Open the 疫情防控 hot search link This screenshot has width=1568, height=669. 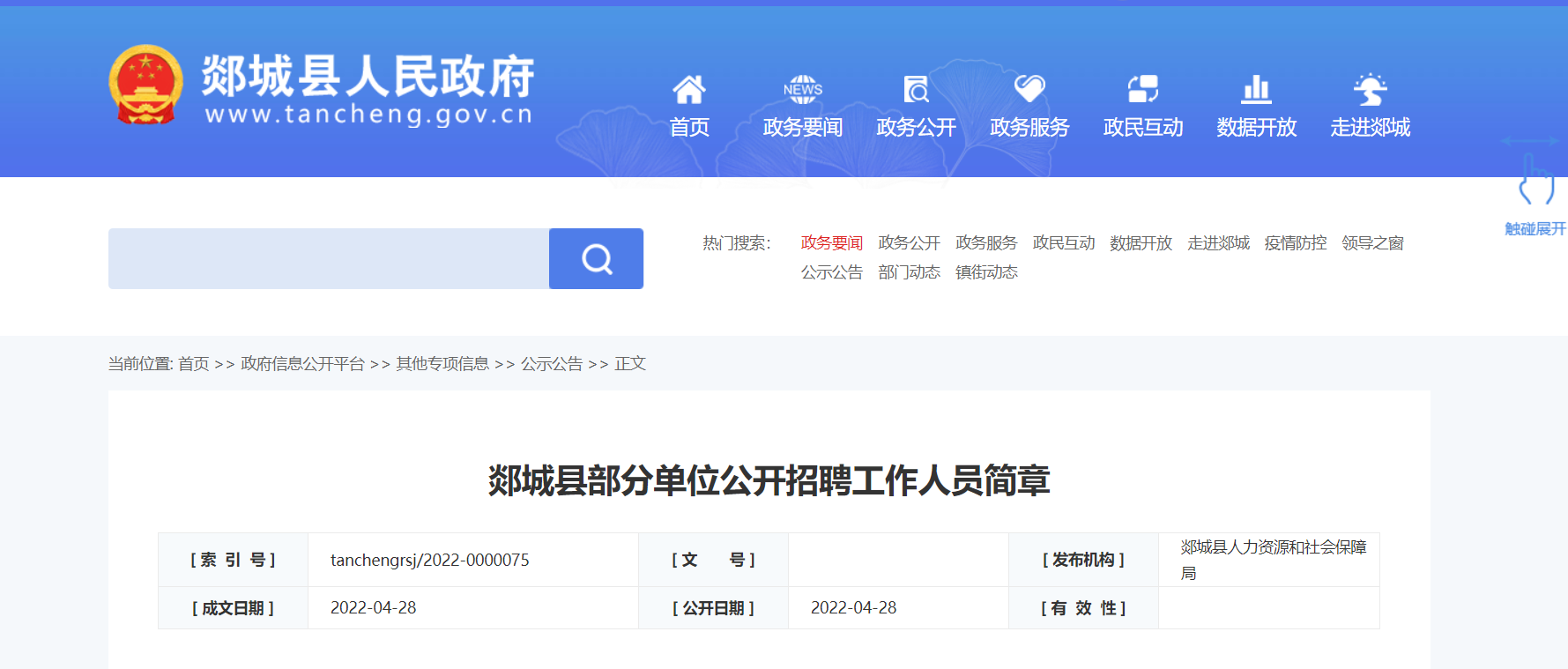1295,243
